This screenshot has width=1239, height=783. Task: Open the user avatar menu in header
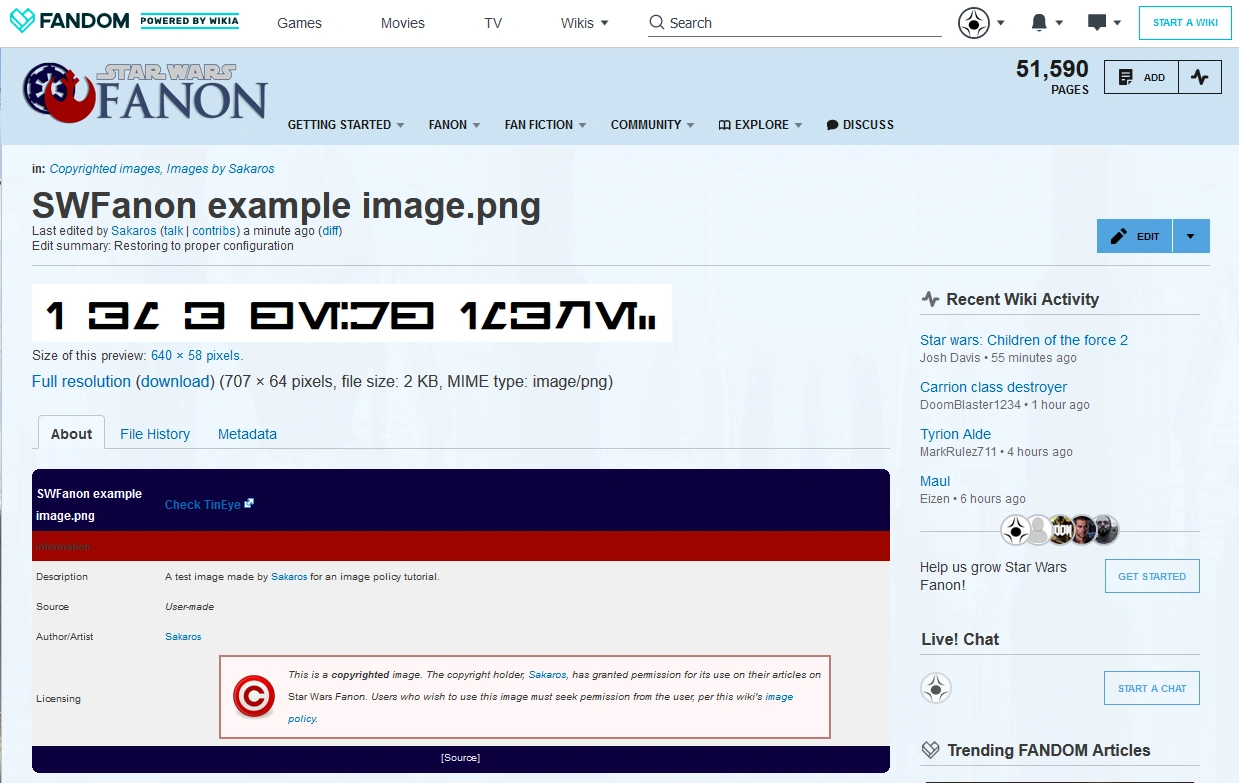[x=973, y=22]
